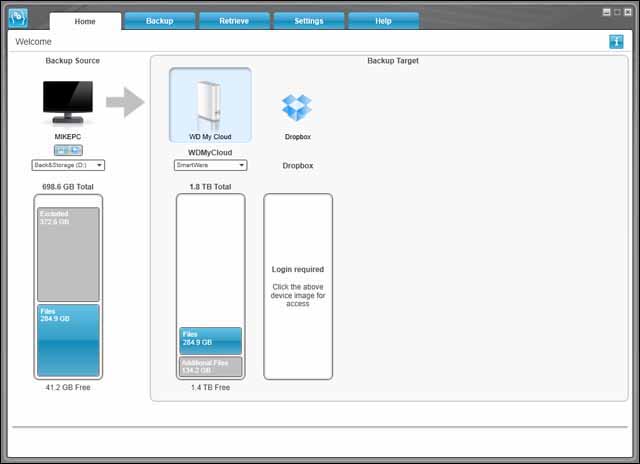Click the target Files 284.9 GB segment

pos(210,340)
